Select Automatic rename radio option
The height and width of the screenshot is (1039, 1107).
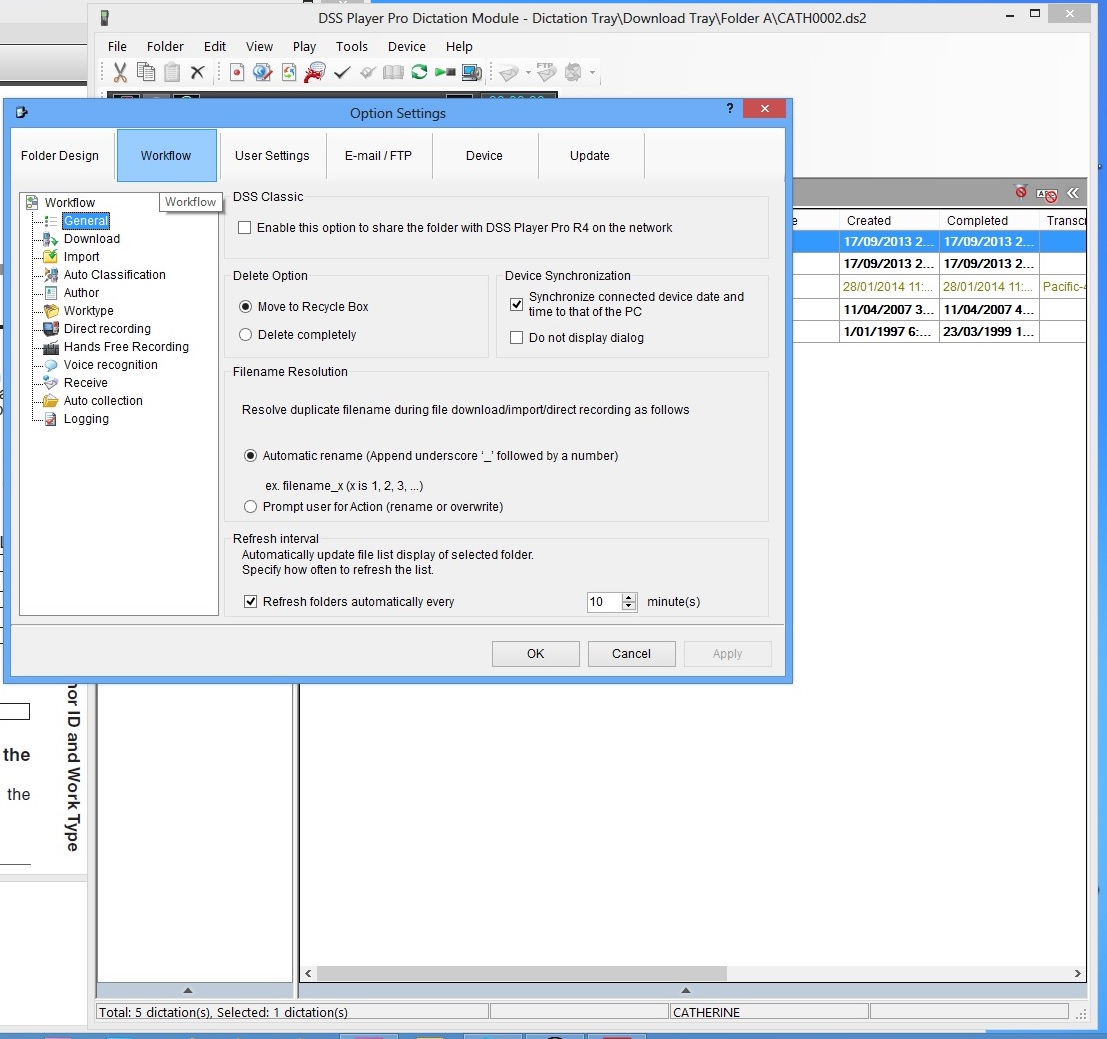250,456
